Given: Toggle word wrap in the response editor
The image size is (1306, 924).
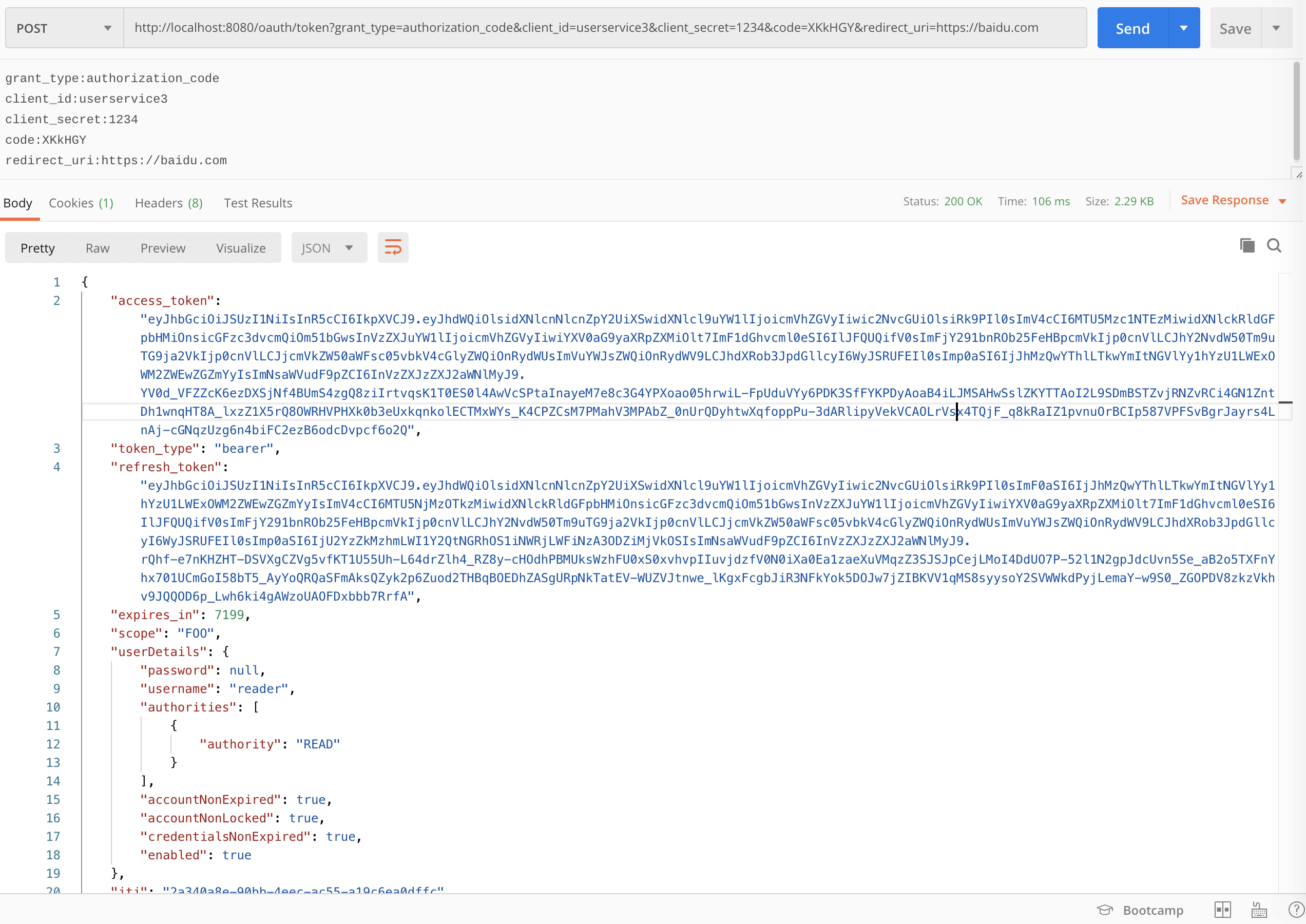Looking at the screenshot, I should [x=393, y=247].
